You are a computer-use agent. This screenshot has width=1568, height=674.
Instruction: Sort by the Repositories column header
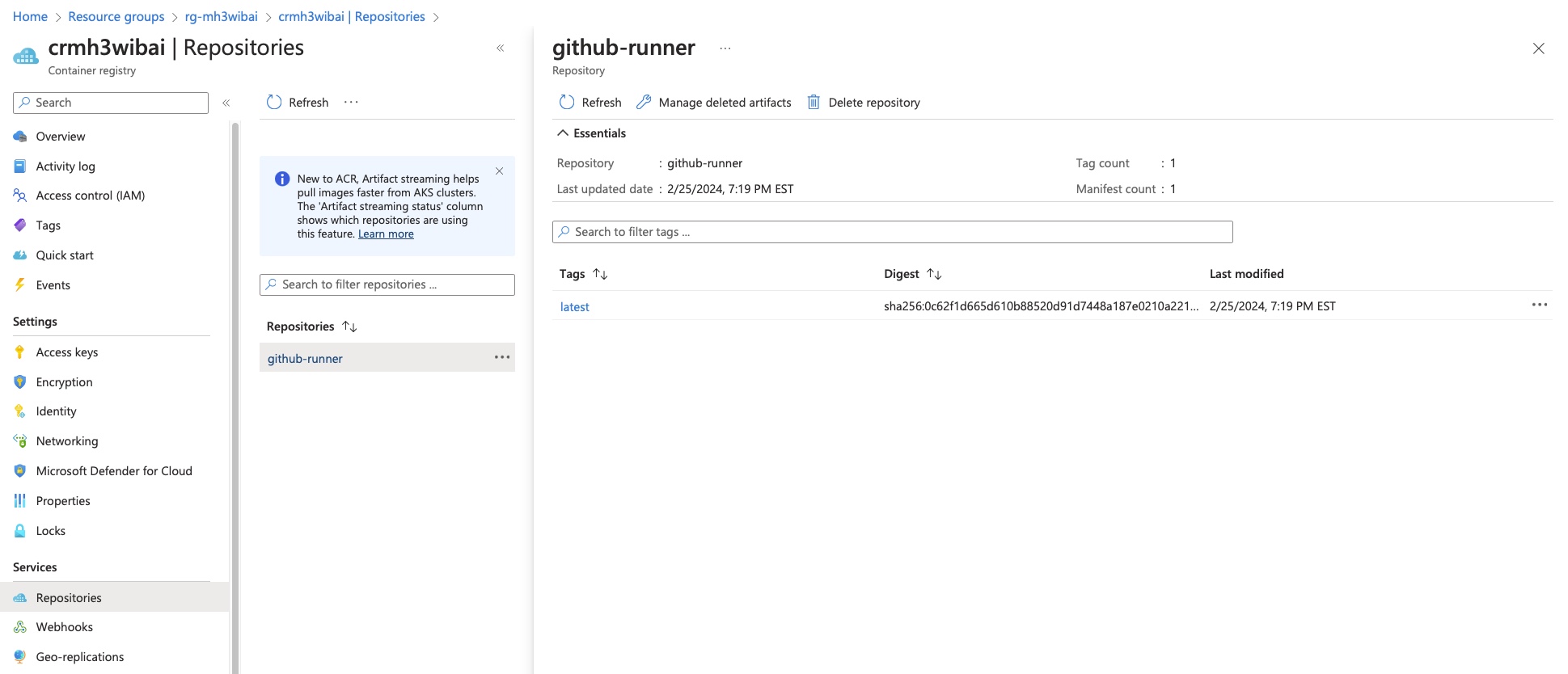(x=312, y=326)
